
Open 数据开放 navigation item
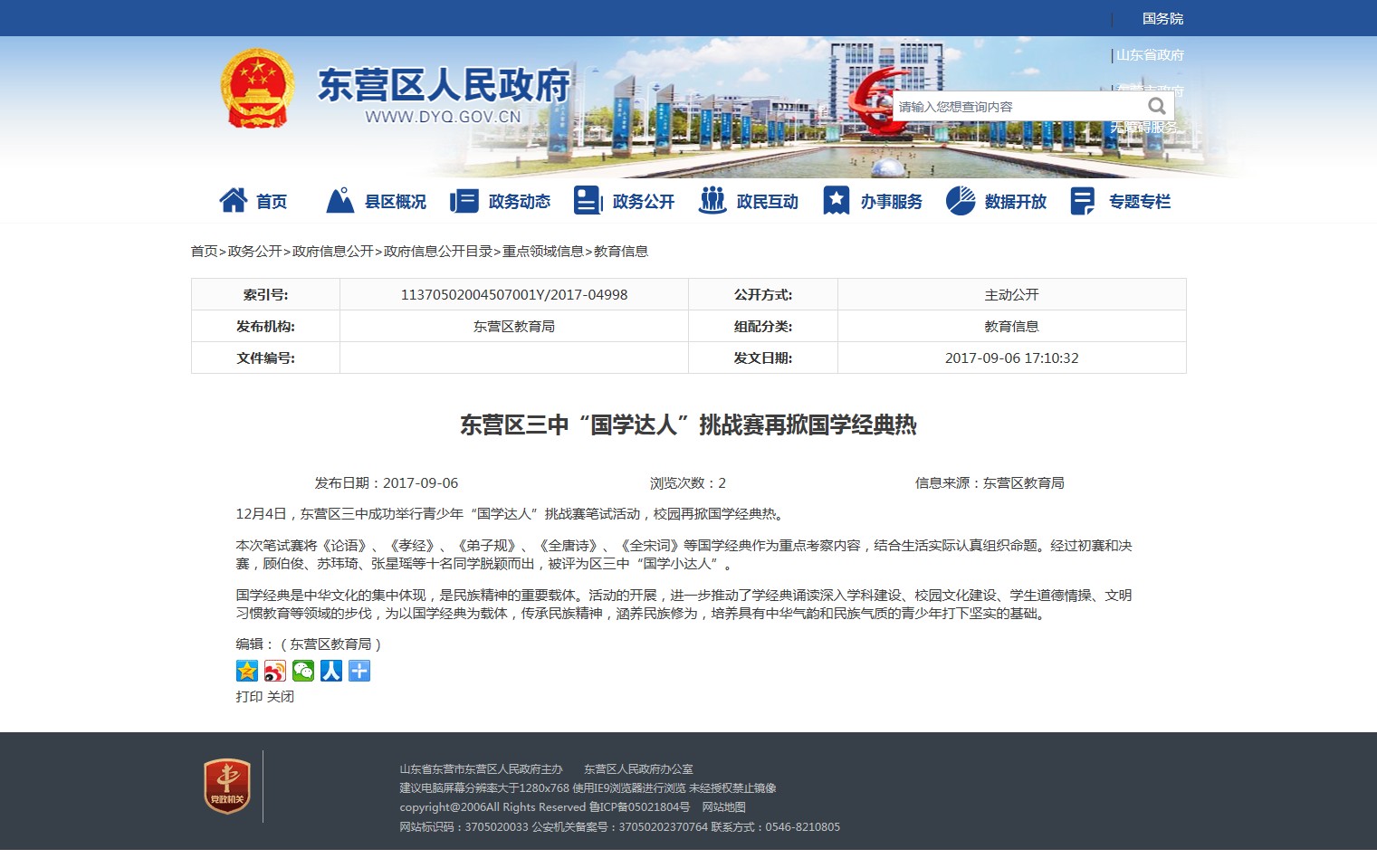(997, 201)
